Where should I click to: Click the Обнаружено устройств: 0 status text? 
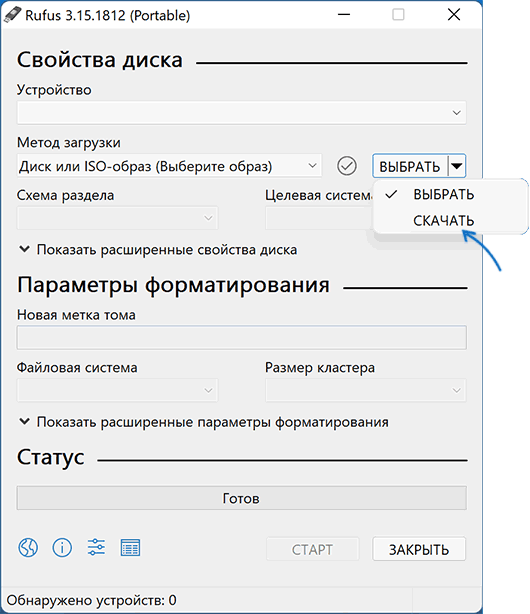pyautogui.click(x=91, y=600)
